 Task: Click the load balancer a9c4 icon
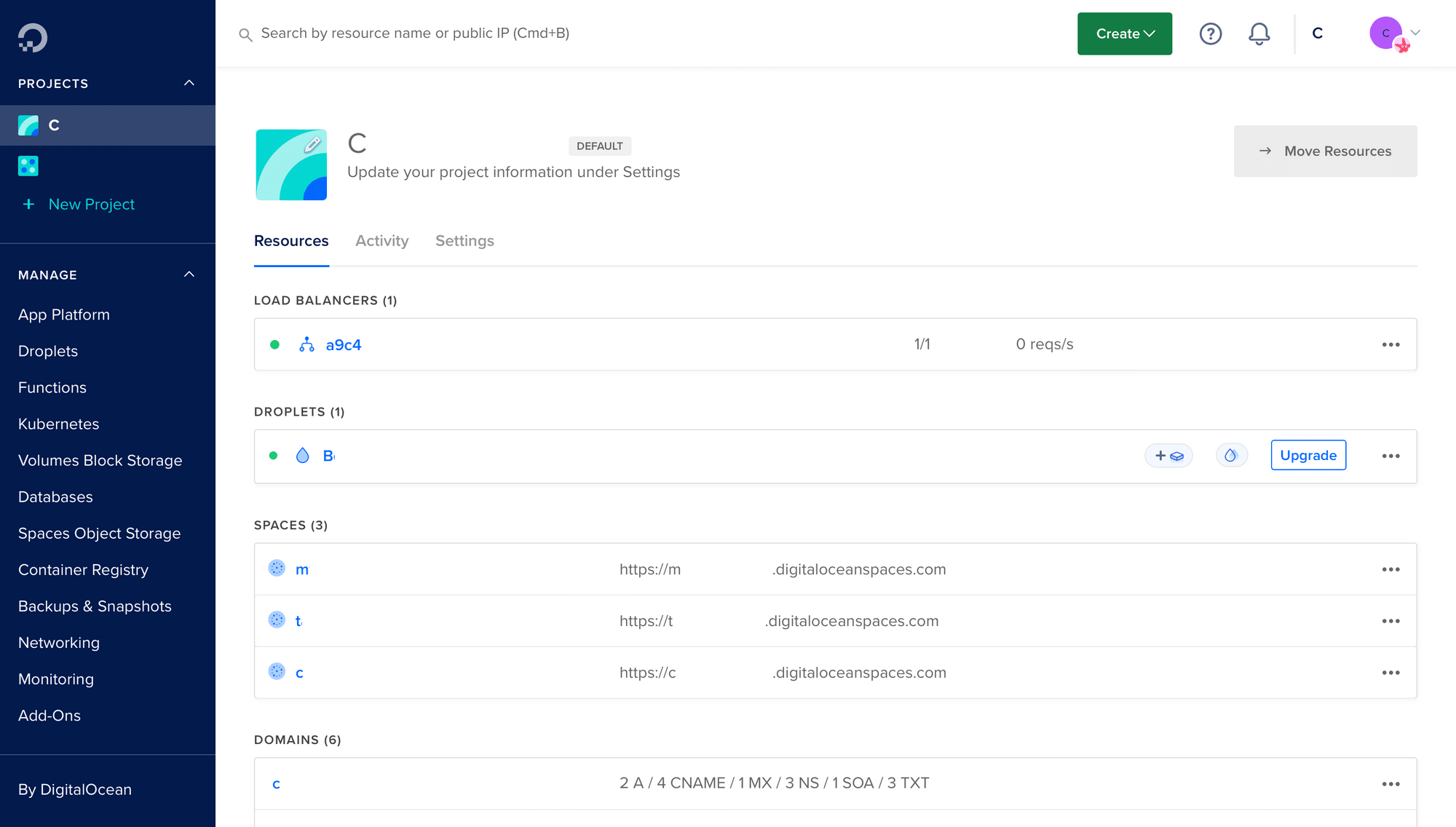(x=306, y=344)
